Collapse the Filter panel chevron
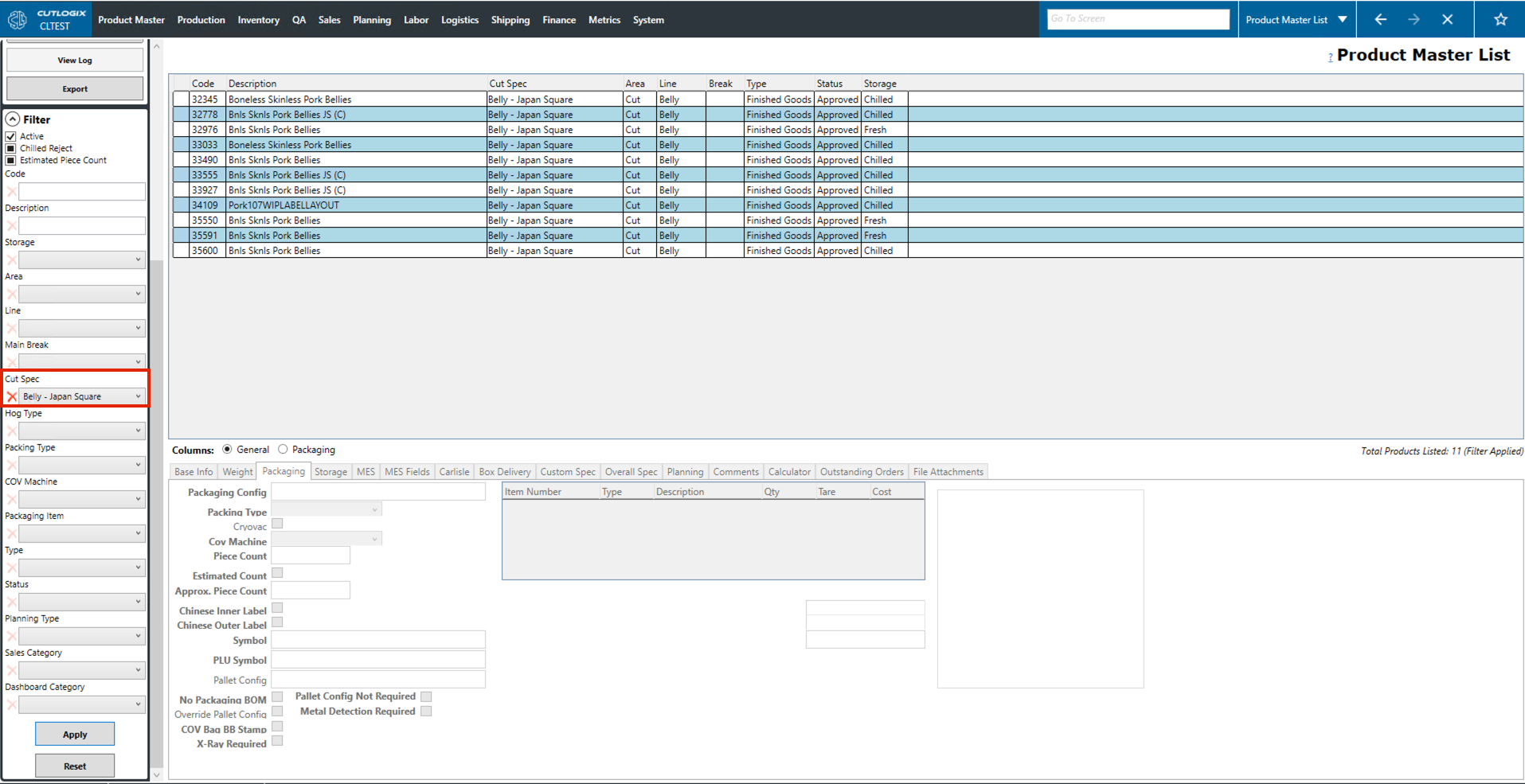 (x=13, y=119)
